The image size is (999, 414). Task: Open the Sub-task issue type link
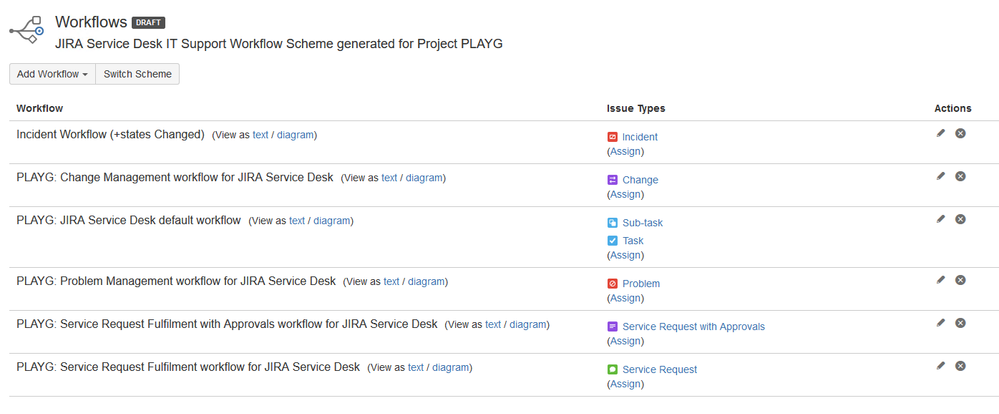pos(643,223)
